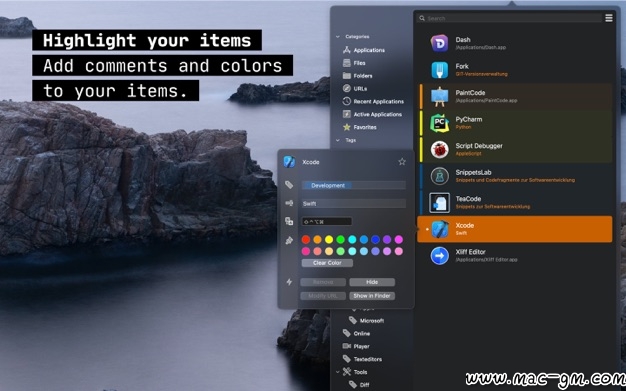The width and height of the screenshot is (626, 391).
Task: Toggle the favorite star for Xcode
Action: [x=402, y=162]
